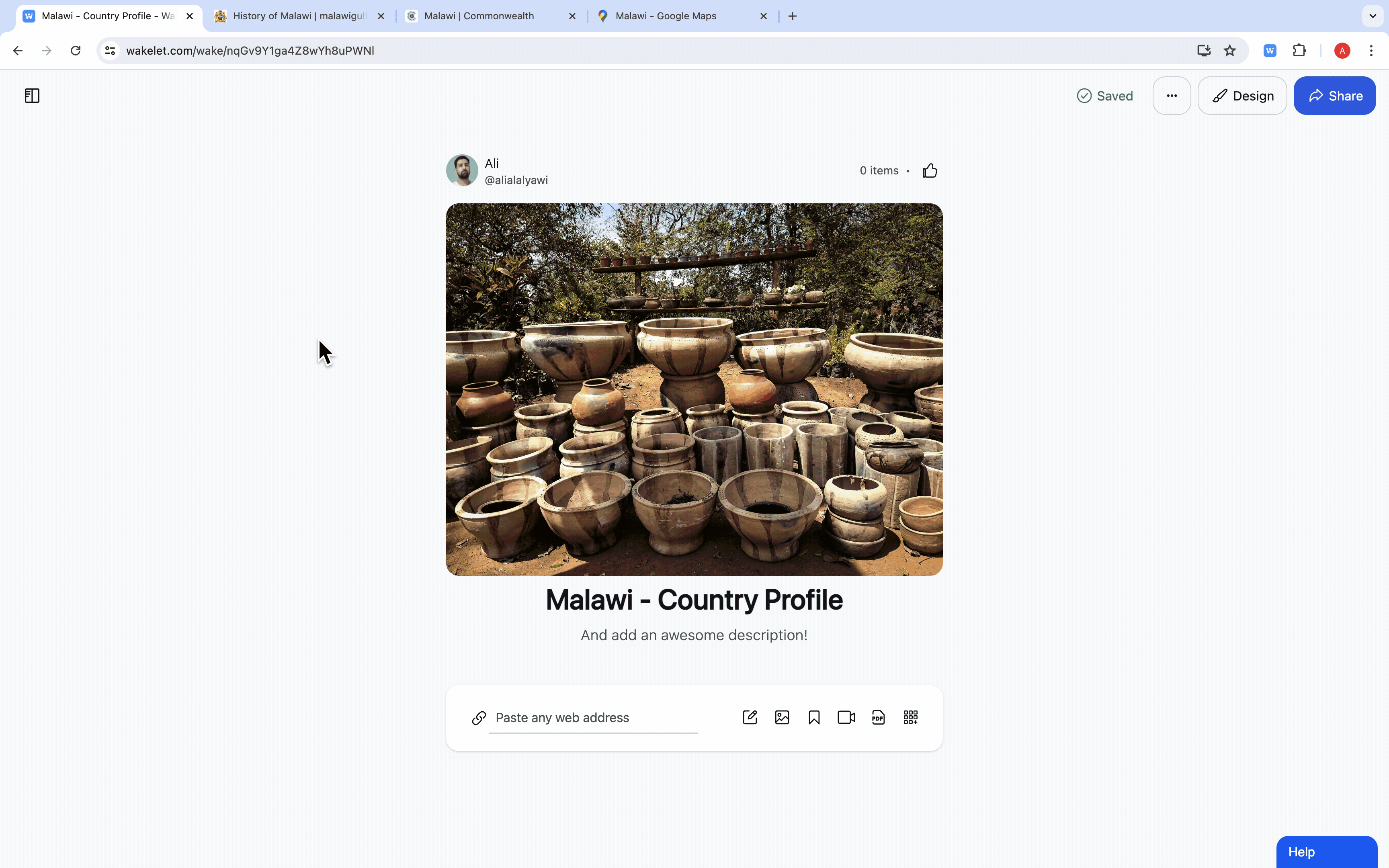
Task: Bookmark this page with the star icon
Action: click(1229, 51)
